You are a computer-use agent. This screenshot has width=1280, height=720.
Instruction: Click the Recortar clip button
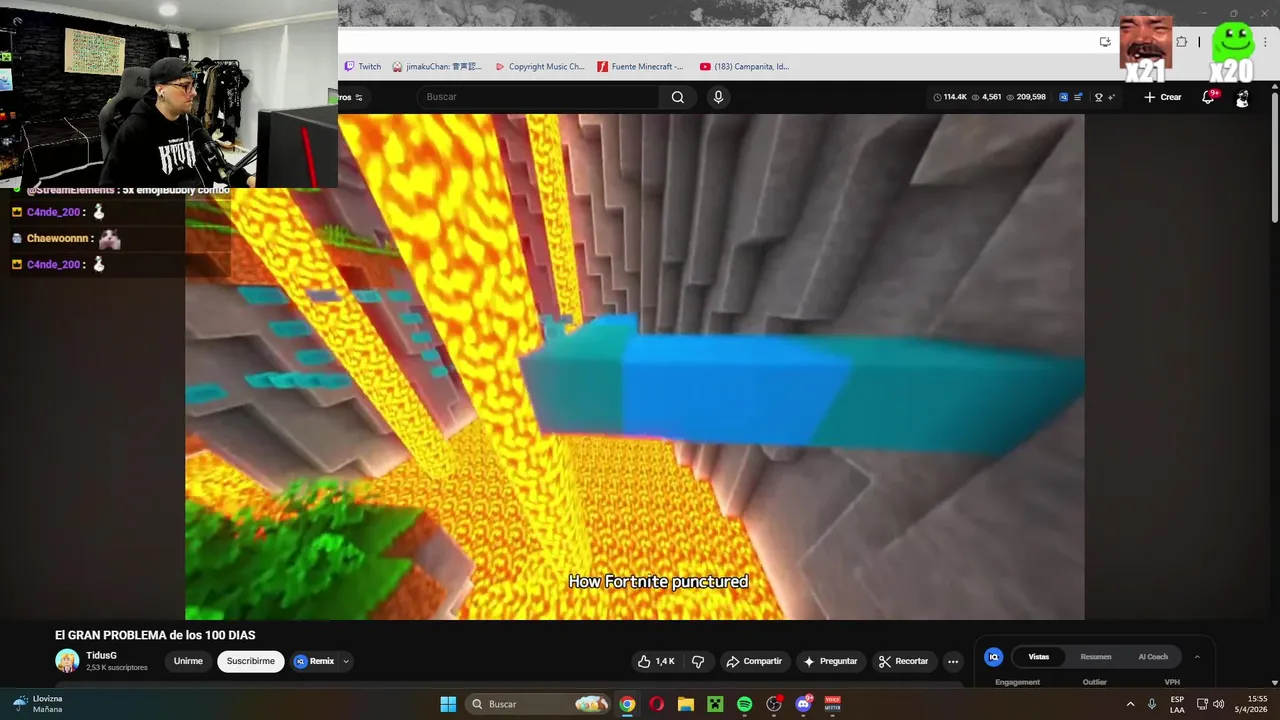904,661
